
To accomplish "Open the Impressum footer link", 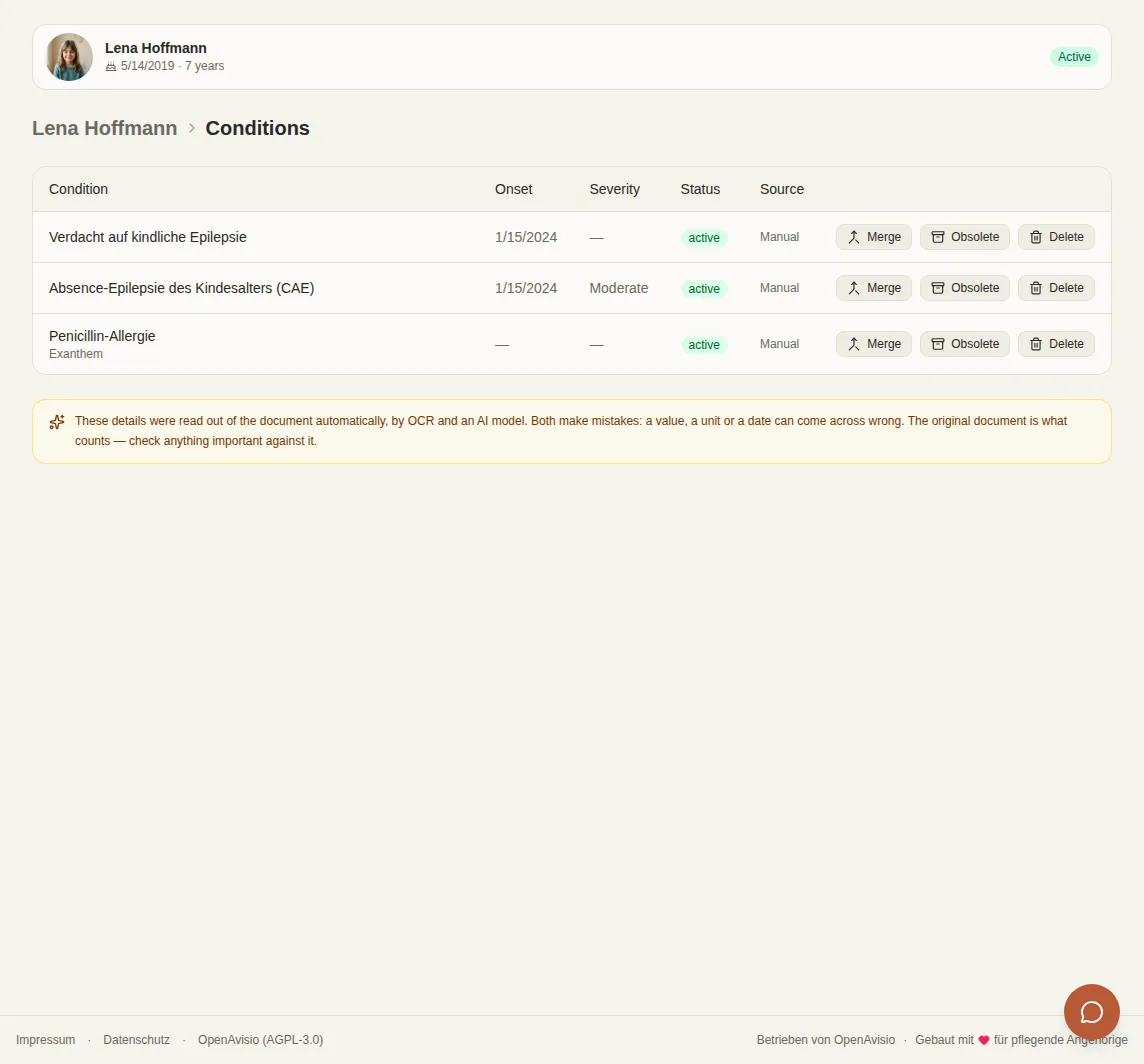I will click(x=45, y=1040).
